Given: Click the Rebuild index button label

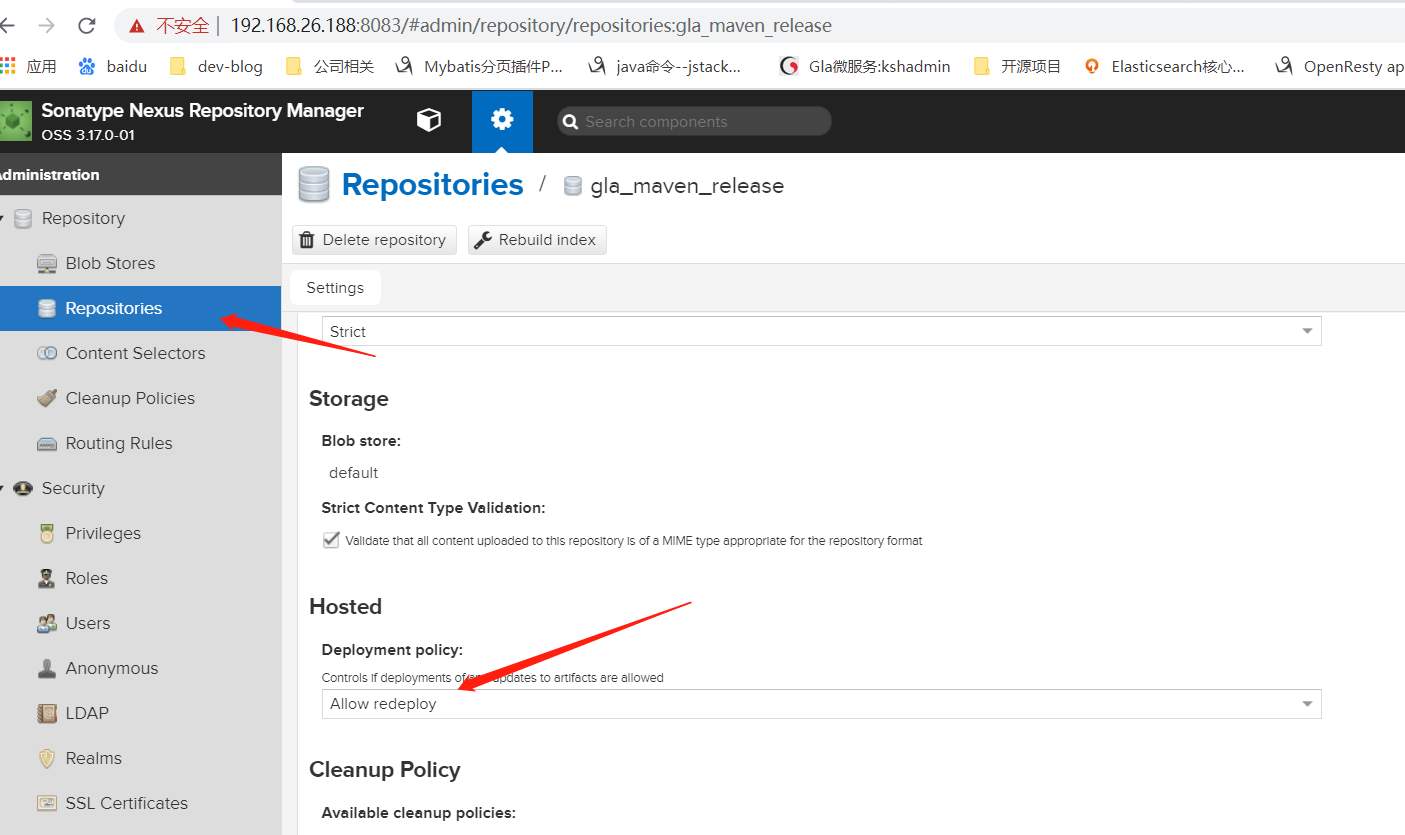Looking at the screenshot, I should [x=547, y=240].
